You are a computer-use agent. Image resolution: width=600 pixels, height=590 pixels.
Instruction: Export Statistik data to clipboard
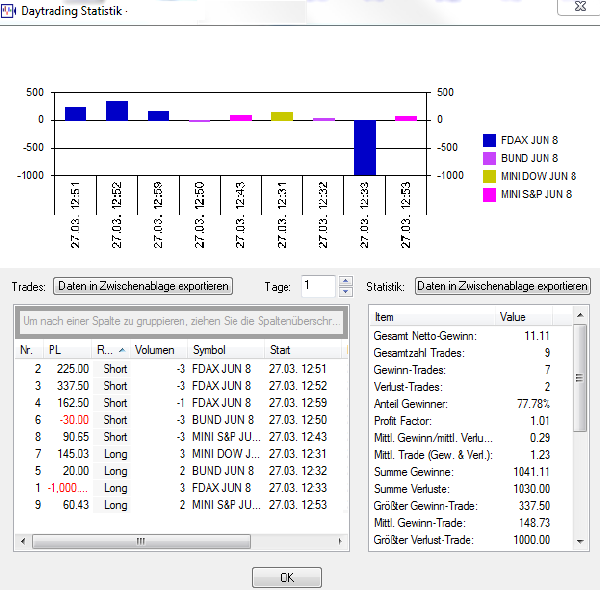503,286
